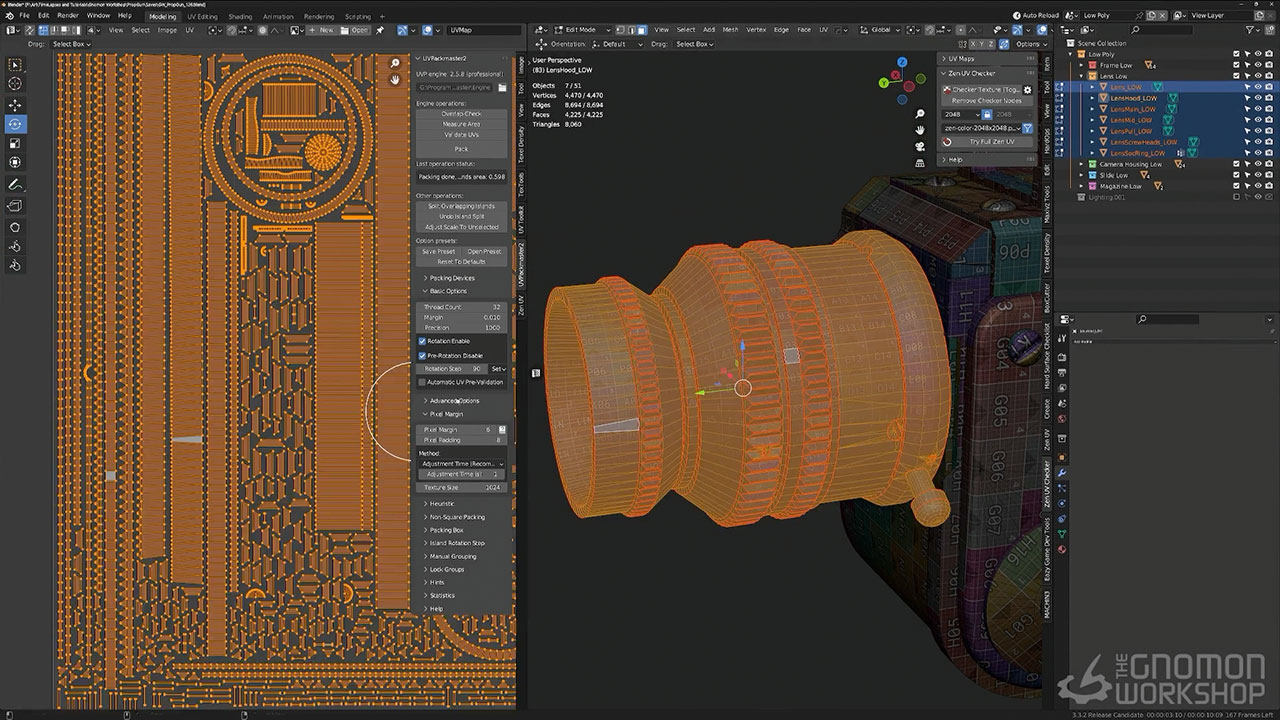Uncheck Rotation Enable checkbox
The width and height of the screenshot is (1280, 720).
pyautogui.click(x=422, y=341)
